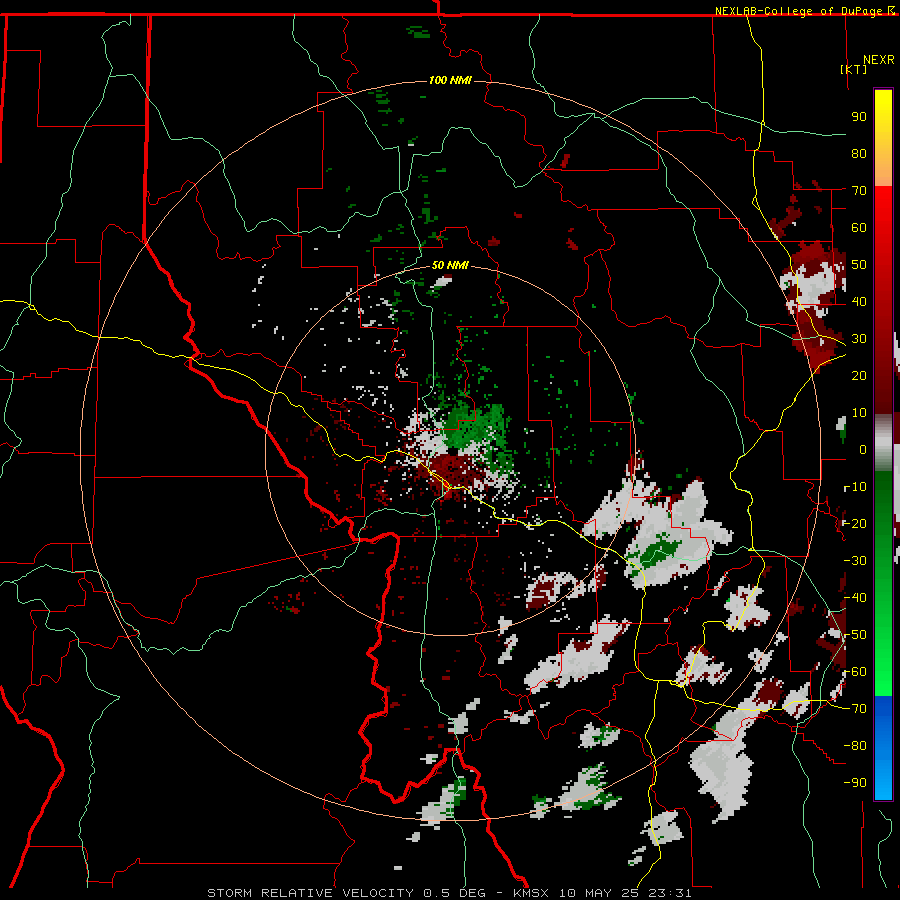Screen dimensions: 900x900
Task: Click the positive 20 scale value
Action: coord(859,375)
